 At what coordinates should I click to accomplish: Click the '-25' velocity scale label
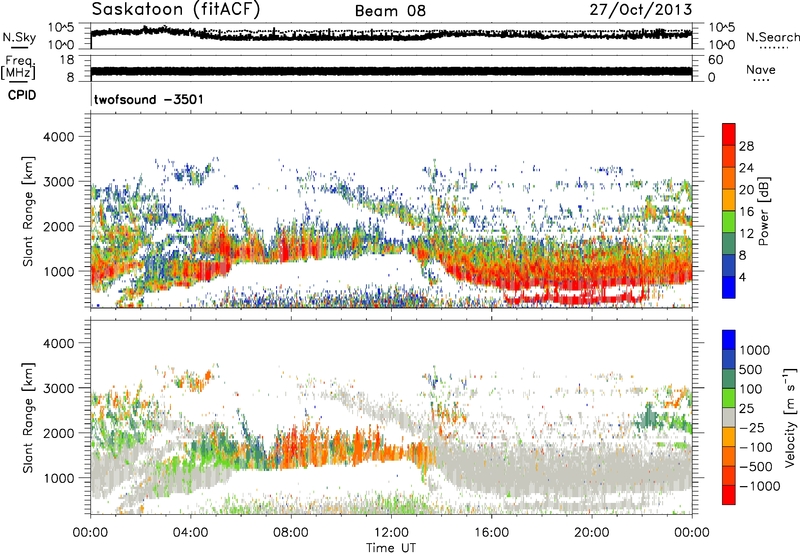[752, 427]
